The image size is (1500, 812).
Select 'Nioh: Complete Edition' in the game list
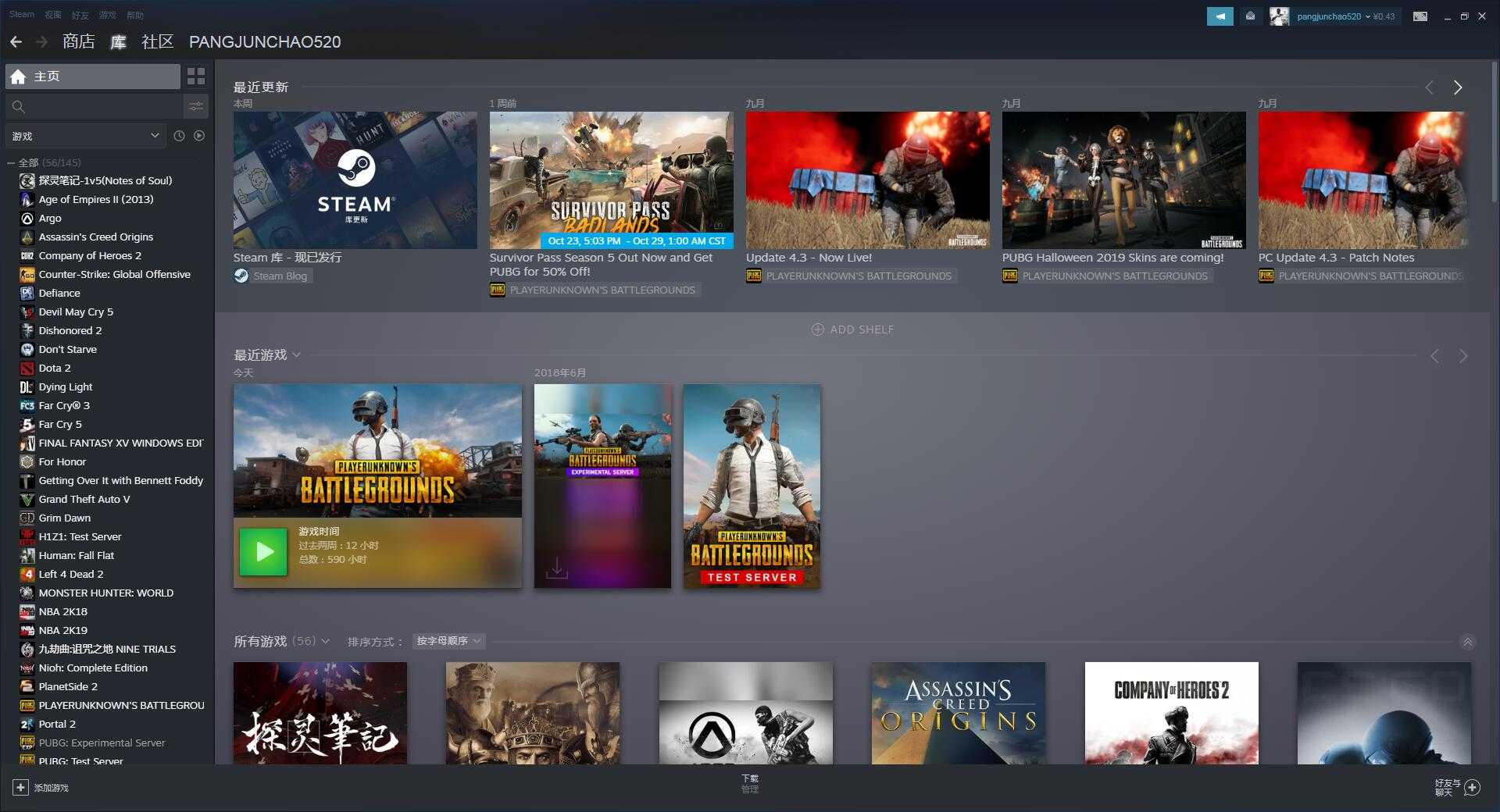point(93,668)
